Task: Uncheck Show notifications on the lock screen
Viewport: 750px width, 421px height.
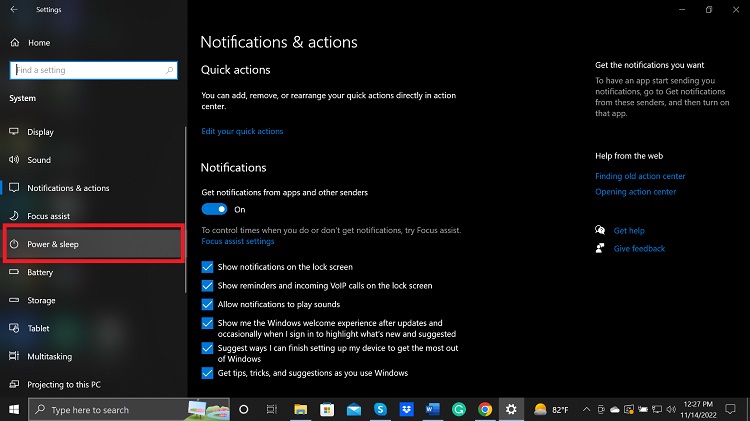Action: 208,267
